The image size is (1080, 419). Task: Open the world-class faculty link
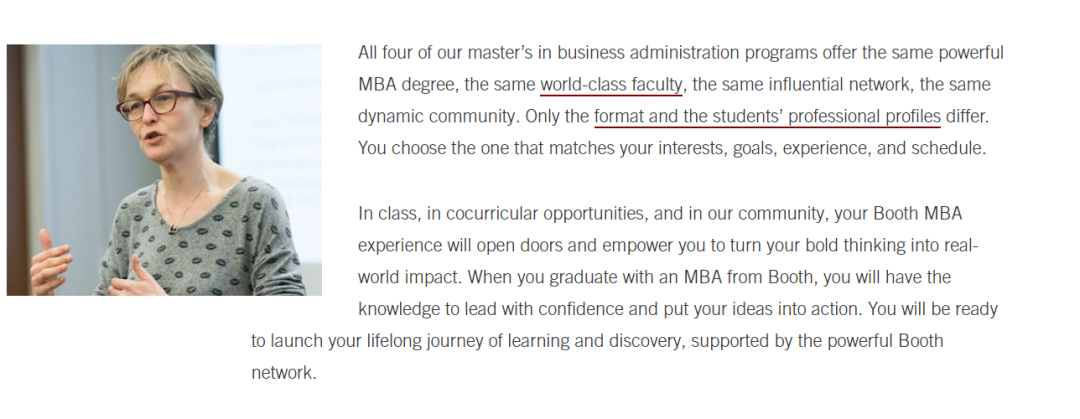coord(611,85)
